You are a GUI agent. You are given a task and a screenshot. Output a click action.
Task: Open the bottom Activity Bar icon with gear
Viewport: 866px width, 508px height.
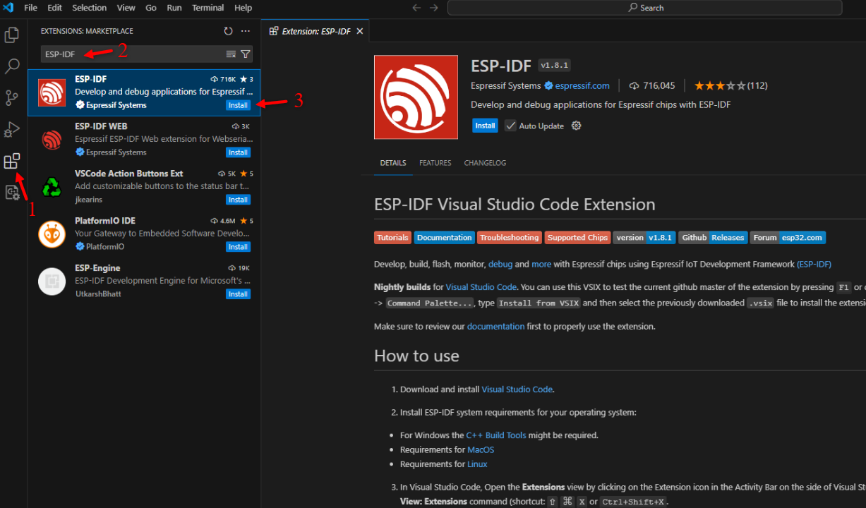(12, 192)
